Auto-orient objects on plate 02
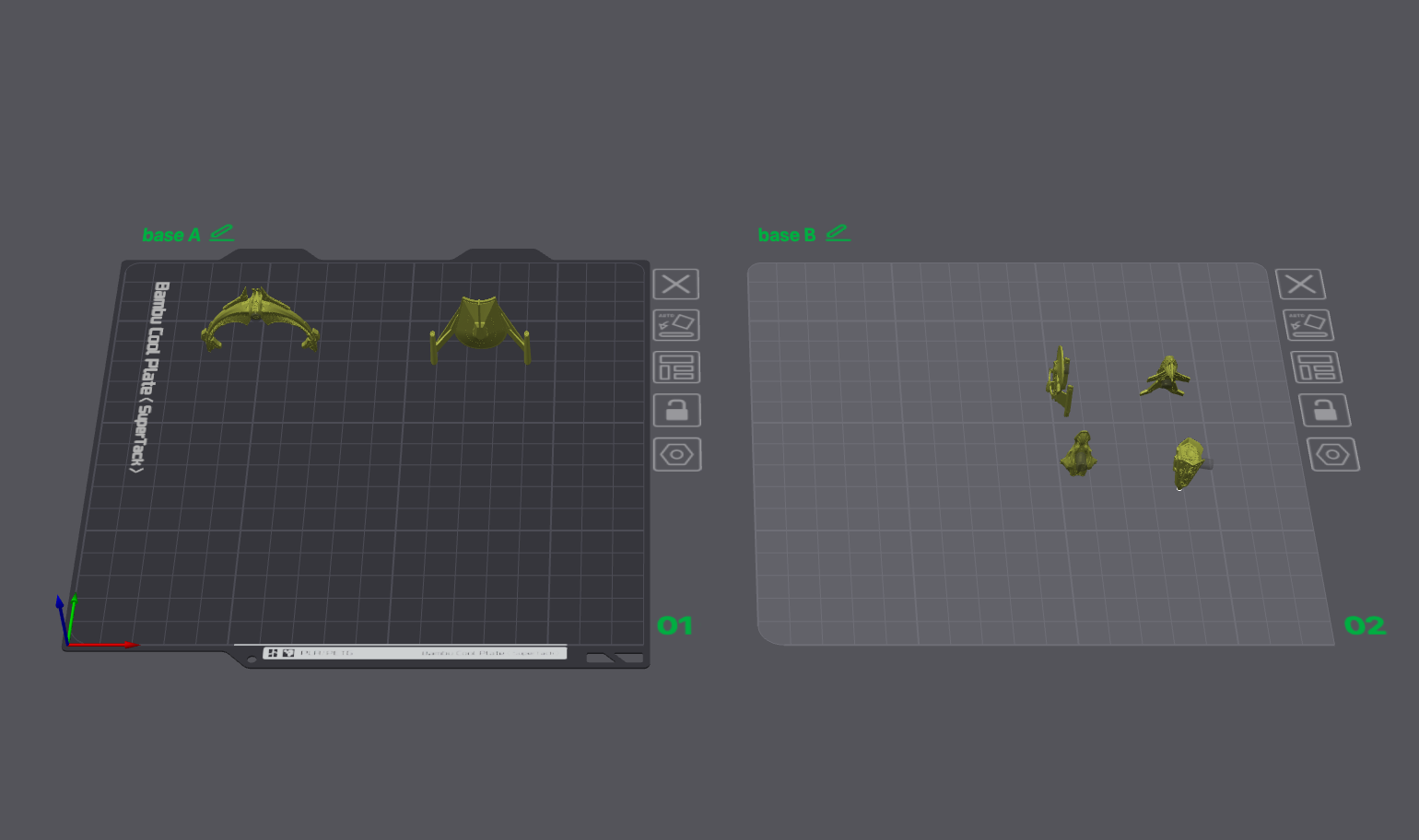The image size is (1419, 840). click(x=1308, y=325)
